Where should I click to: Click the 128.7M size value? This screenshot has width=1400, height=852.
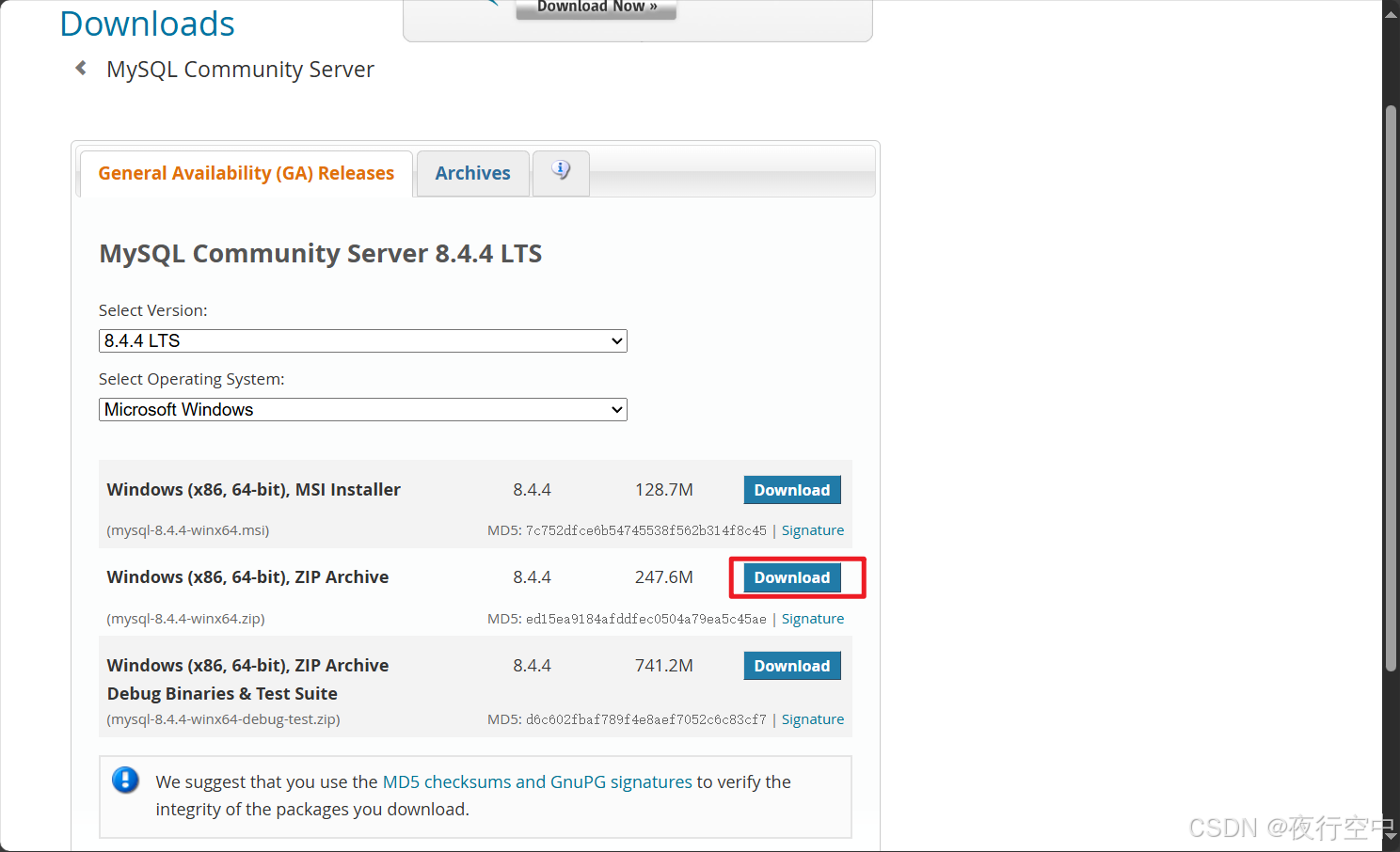point(664,490)
